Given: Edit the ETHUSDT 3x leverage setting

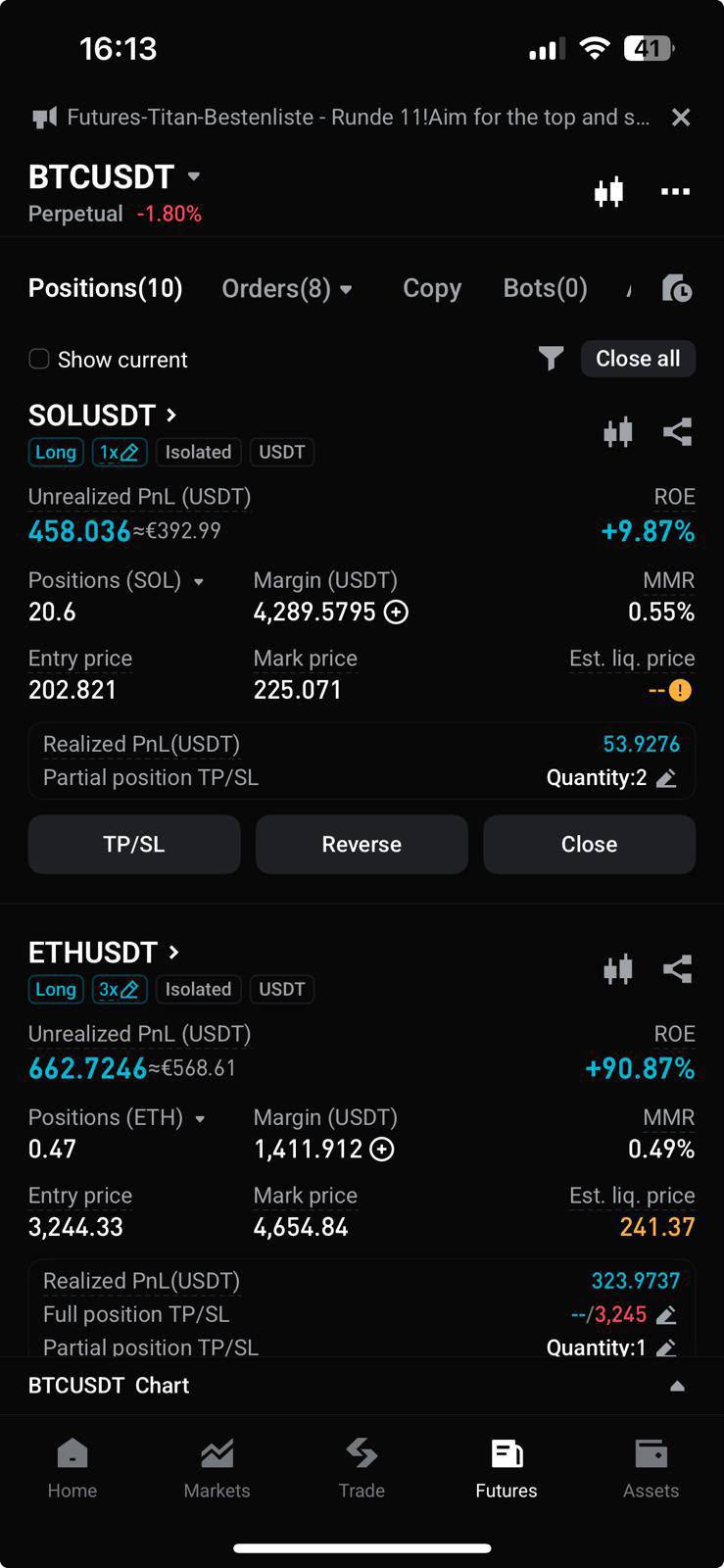Looking at the screenshot, I should pos(120,989).
